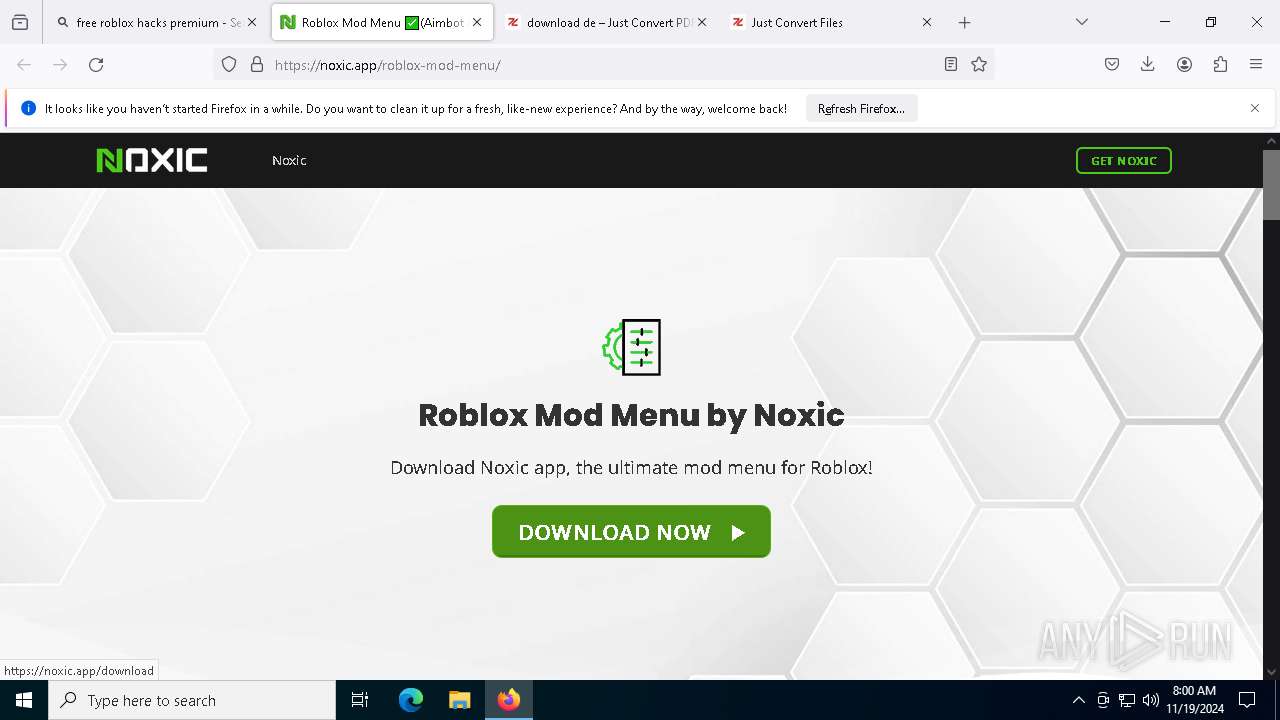The width and height of the screenshot is (1280, 720).
Task: Close the free roblox hacks premium tab
Action: [x=252, y=22]
